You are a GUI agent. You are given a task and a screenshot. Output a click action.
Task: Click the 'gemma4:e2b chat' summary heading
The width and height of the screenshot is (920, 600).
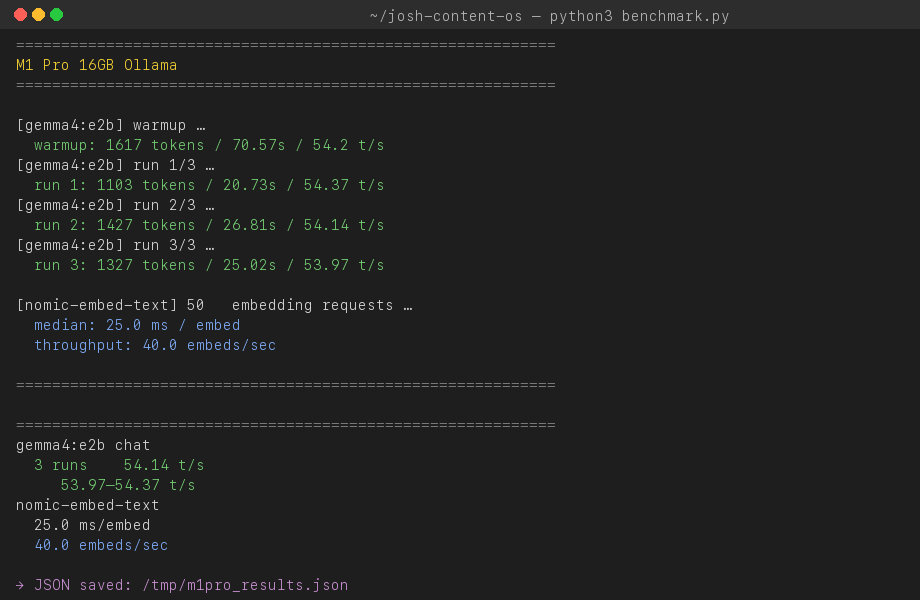(83, 445)
